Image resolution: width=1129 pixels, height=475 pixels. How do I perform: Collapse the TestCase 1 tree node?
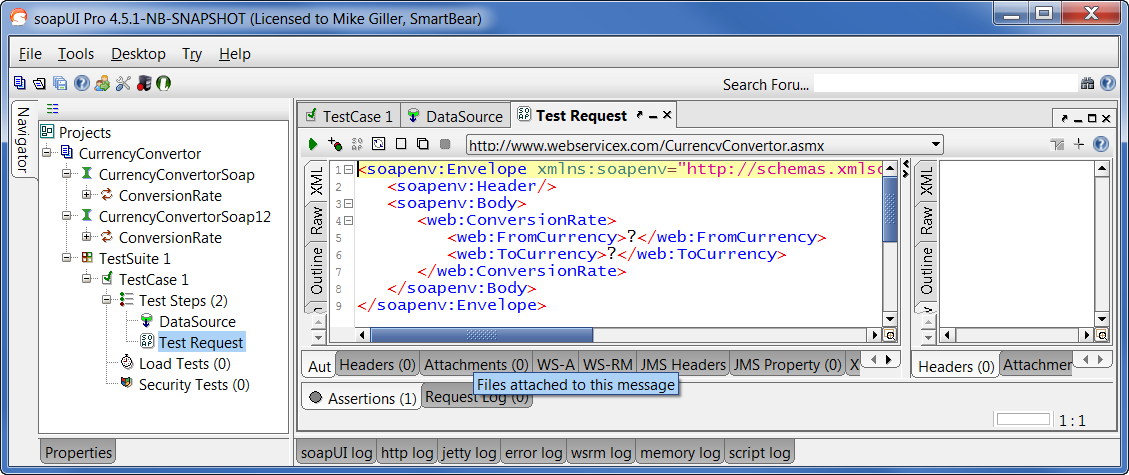[x=87, y=278]
